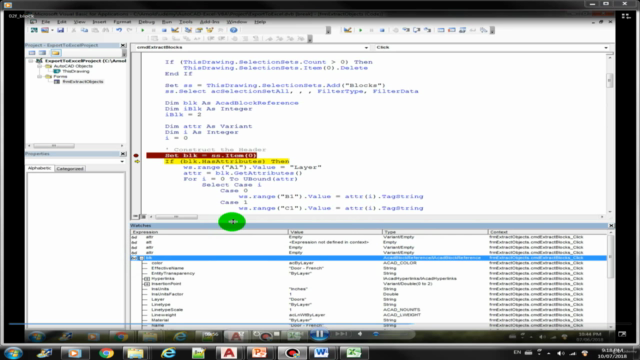Screen dimensions: 640x360
Task: Click the Toggle Breakpoint hand icon
Action: [396, 30]
